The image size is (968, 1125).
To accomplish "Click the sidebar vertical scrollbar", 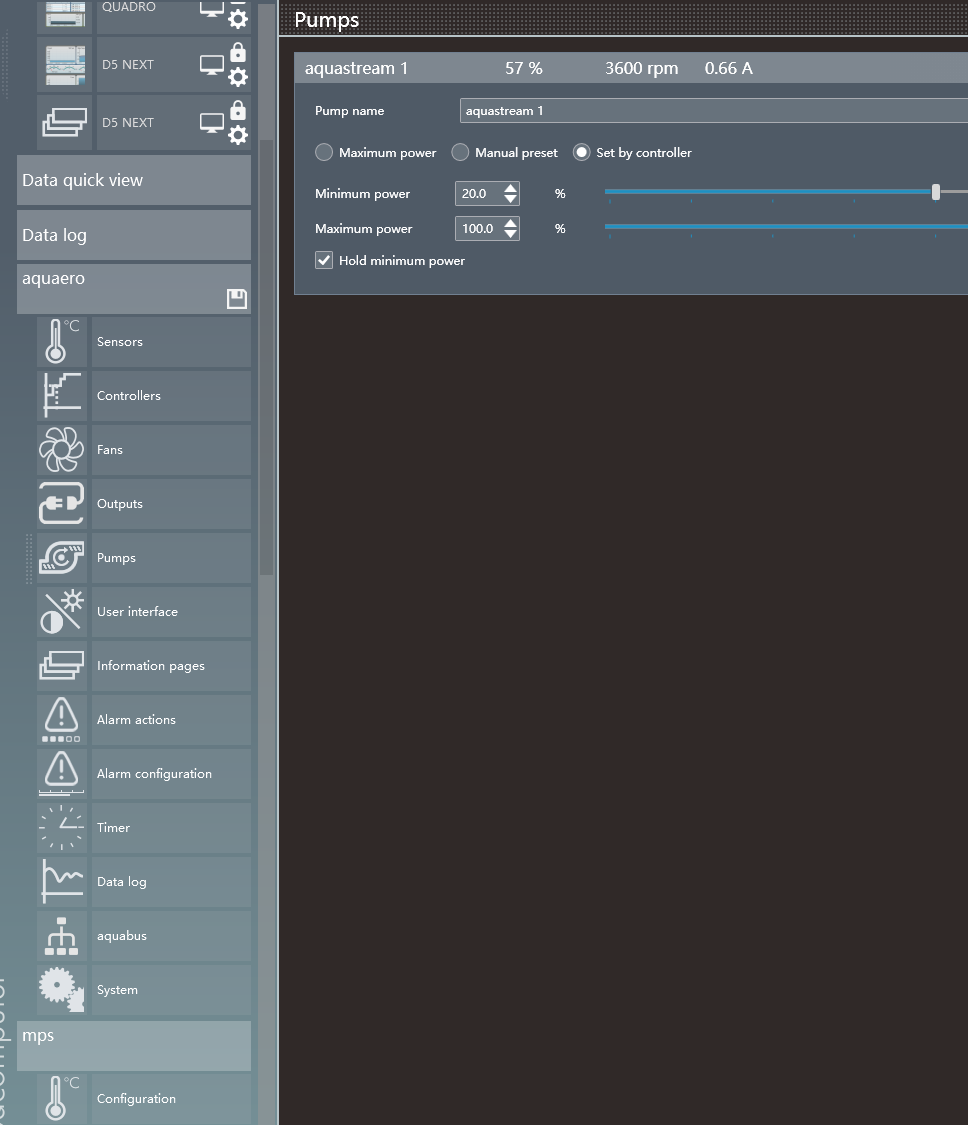I will (x=266, y=357).
